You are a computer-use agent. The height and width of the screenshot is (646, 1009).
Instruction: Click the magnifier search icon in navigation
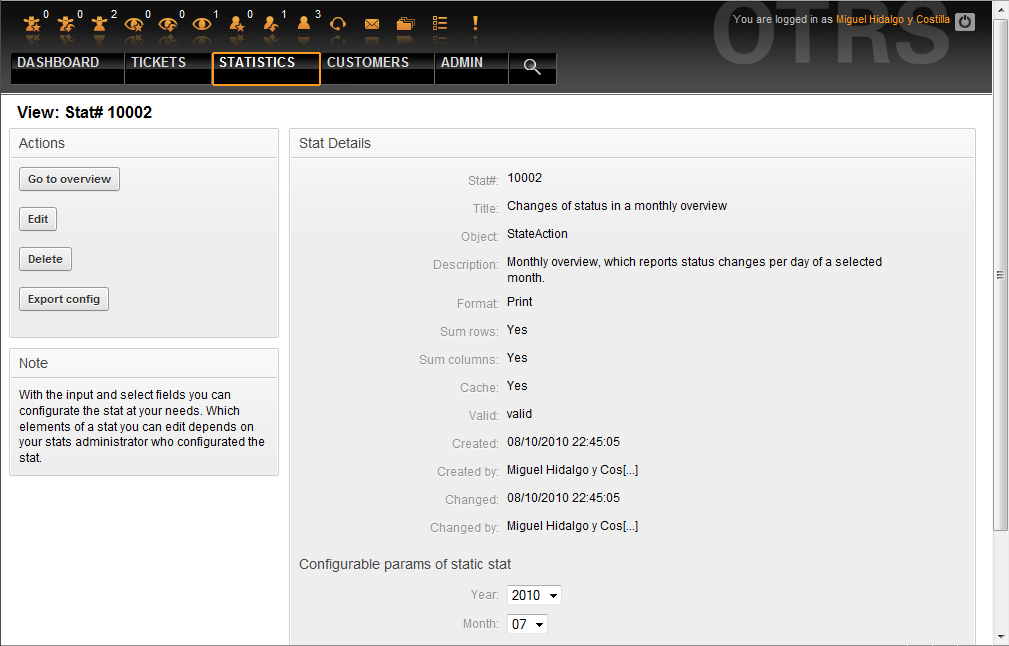[x=532, y=67]
